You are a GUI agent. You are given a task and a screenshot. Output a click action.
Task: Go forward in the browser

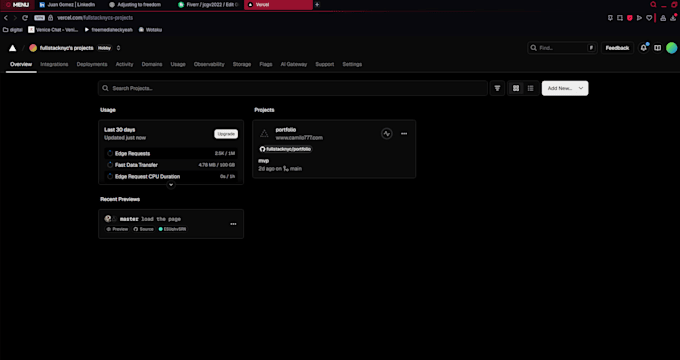(15, 18)
